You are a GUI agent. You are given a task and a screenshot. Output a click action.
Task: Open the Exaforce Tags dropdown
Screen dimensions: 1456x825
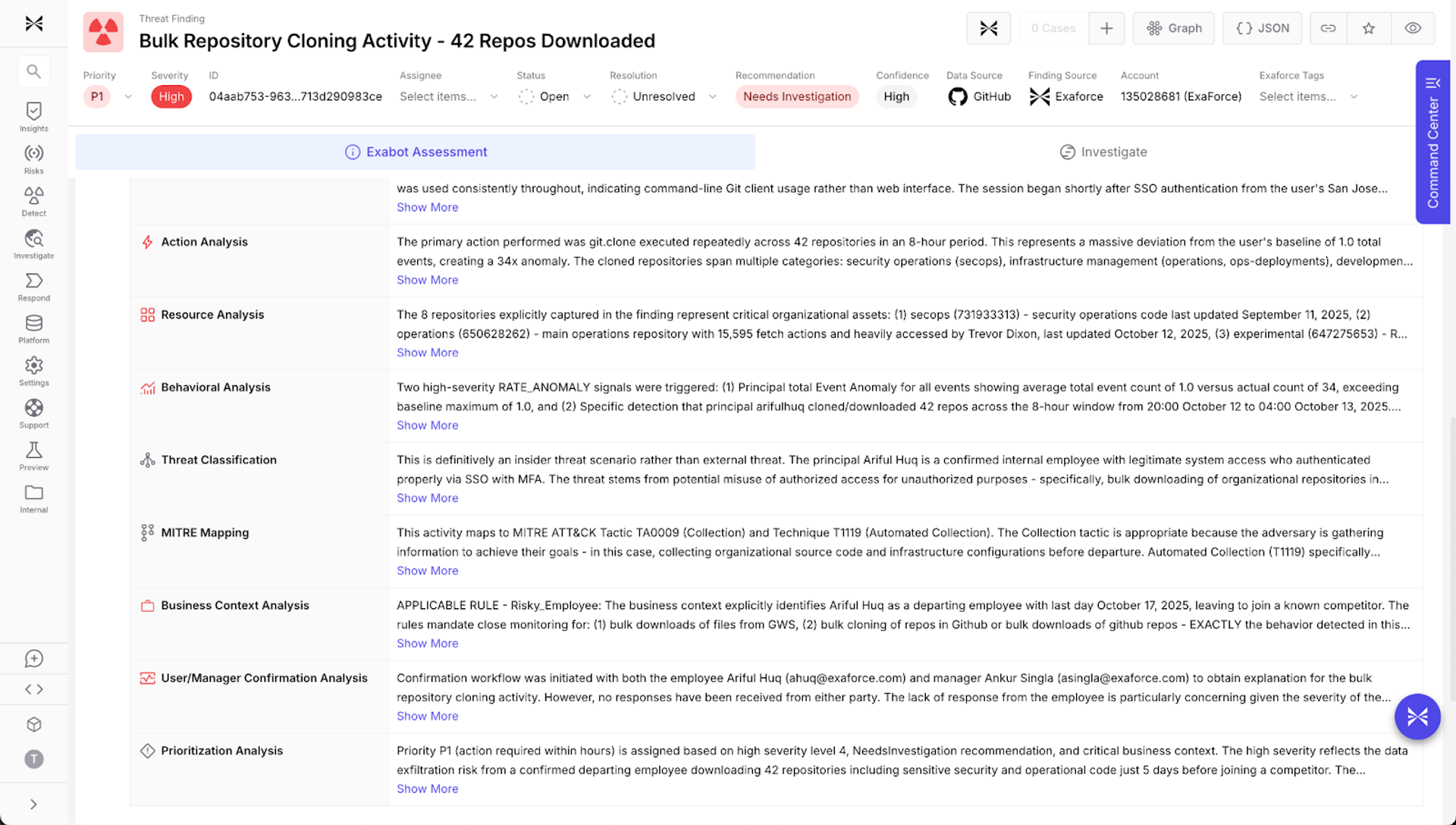(x=1309, y=96)
